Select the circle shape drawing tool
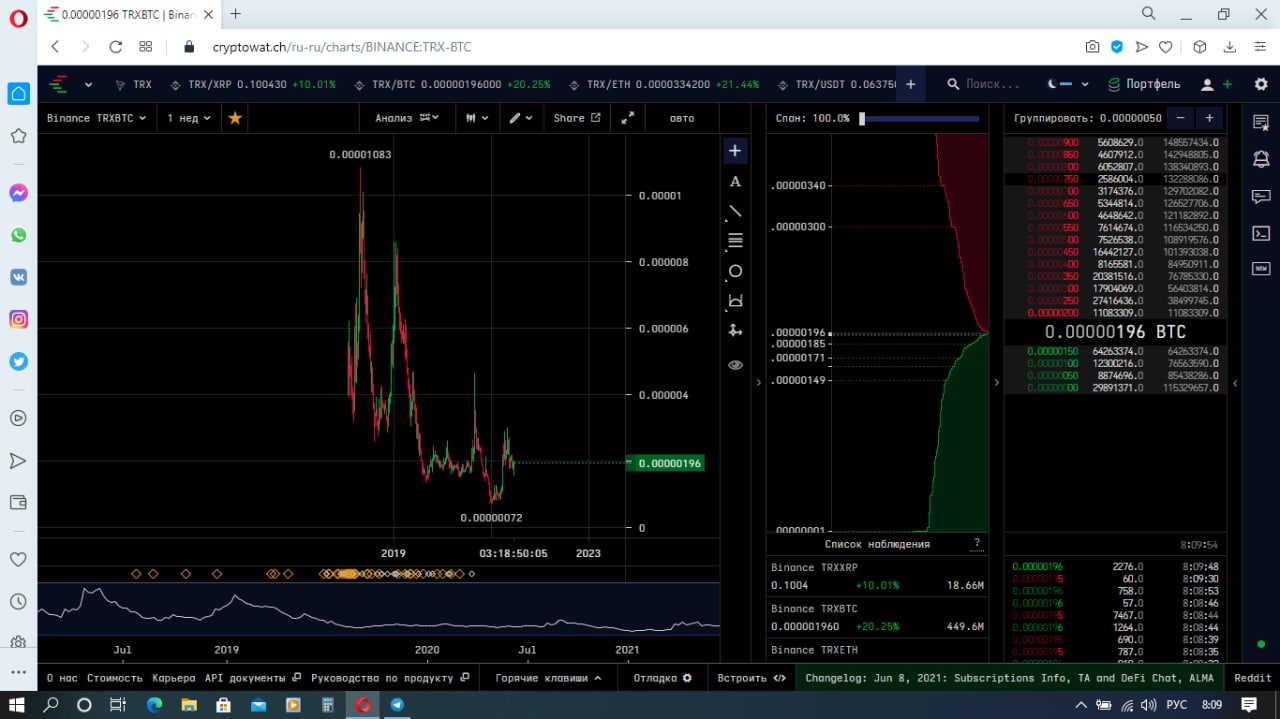 click(x=735, y=271)
